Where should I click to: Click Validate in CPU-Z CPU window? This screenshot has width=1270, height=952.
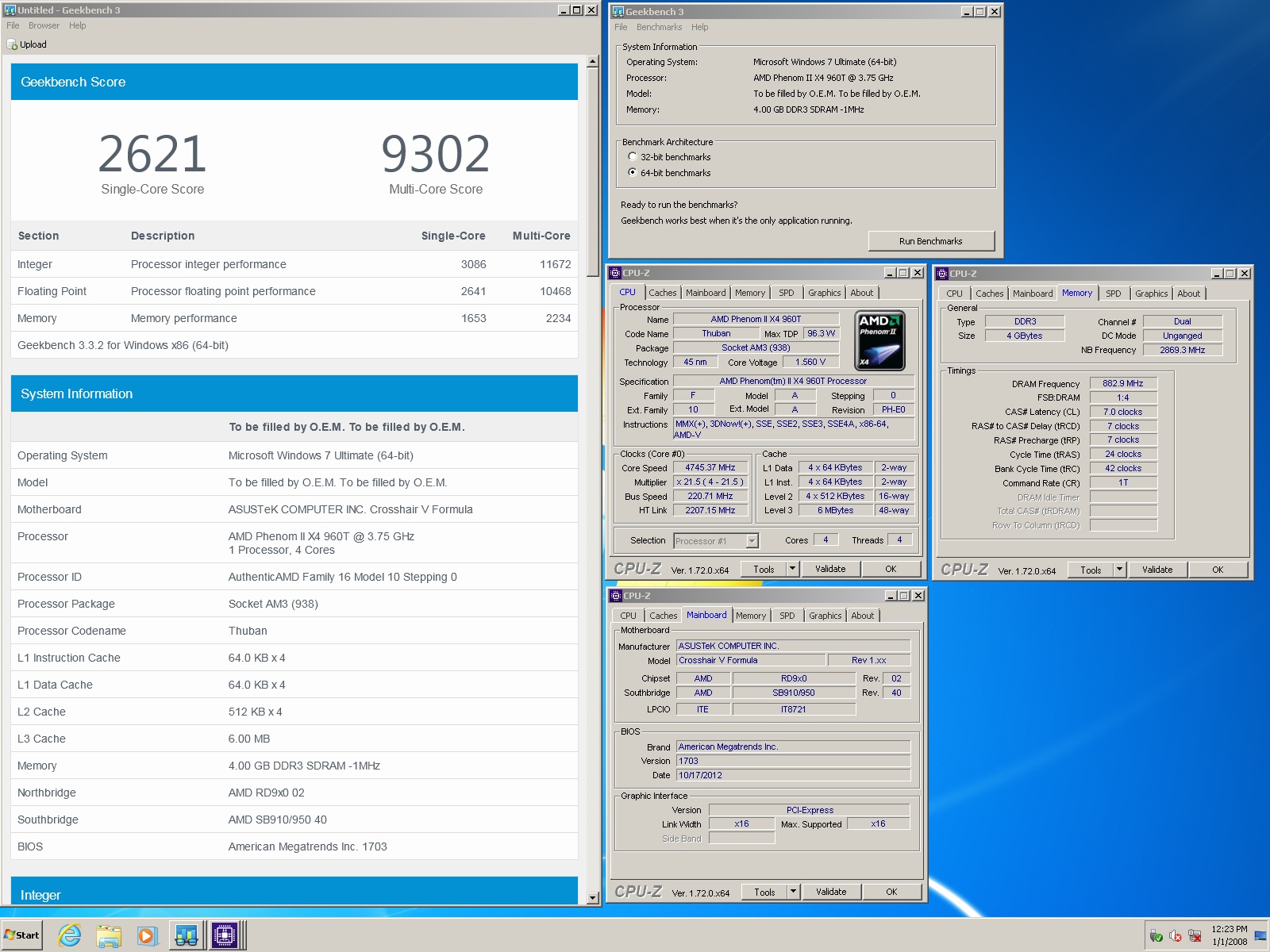[x=830, y=569]
